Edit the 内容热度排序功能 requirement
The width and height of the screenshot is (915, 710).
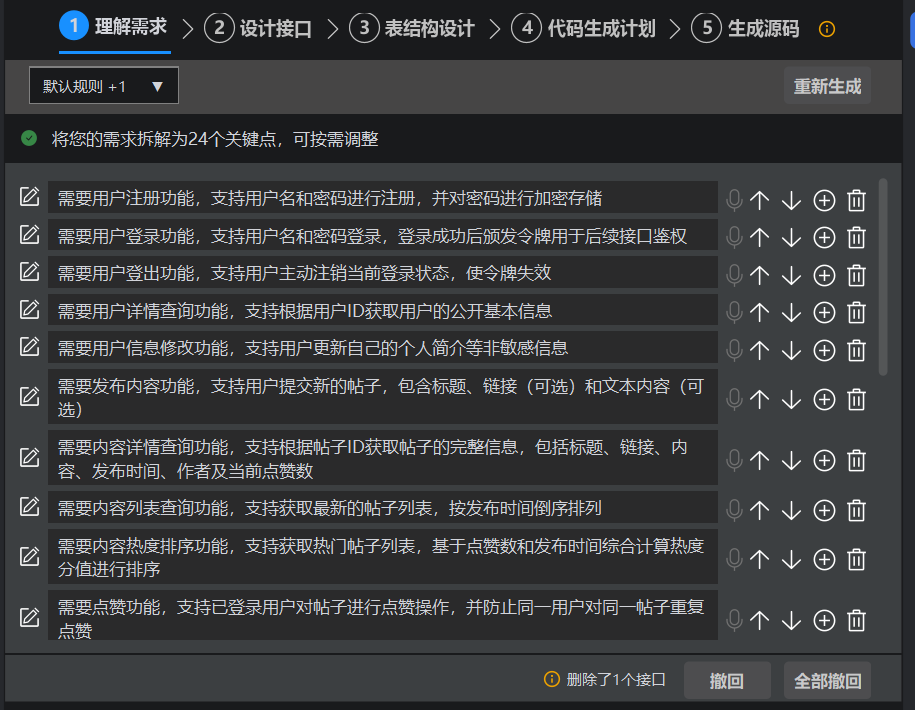tap(29, 556)
